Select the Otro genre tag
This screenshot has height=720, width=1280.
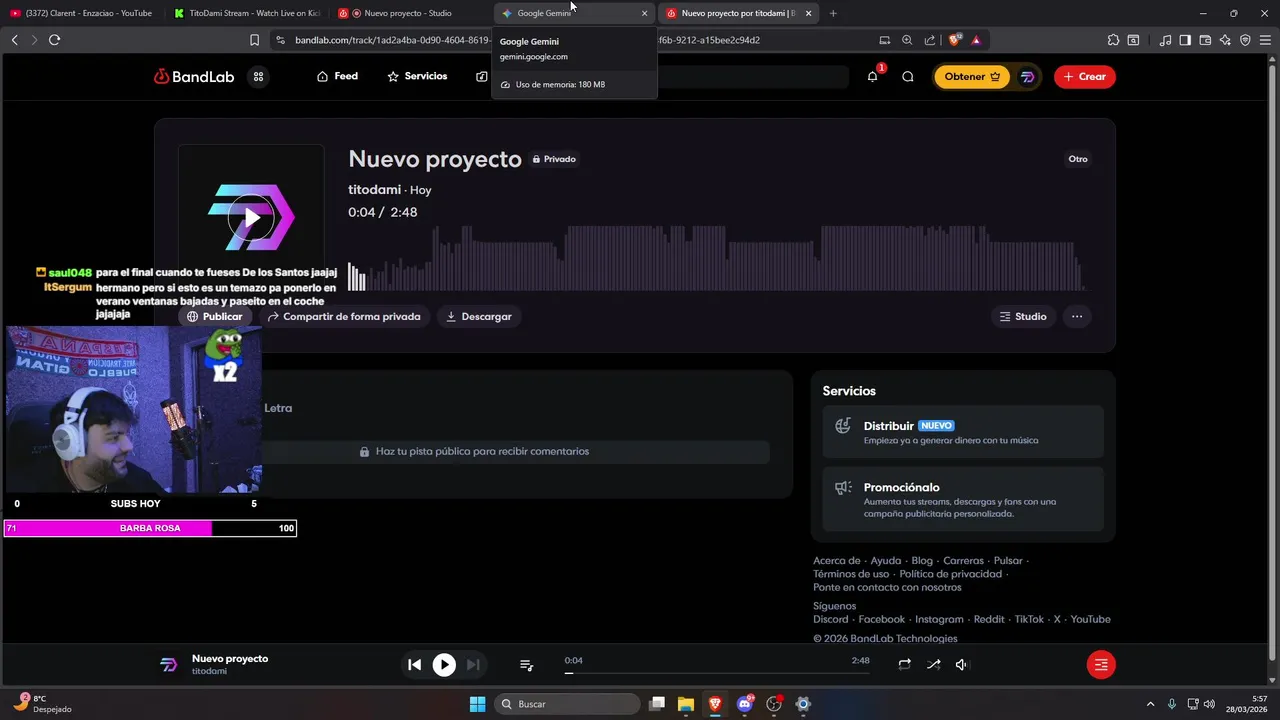1078,159
